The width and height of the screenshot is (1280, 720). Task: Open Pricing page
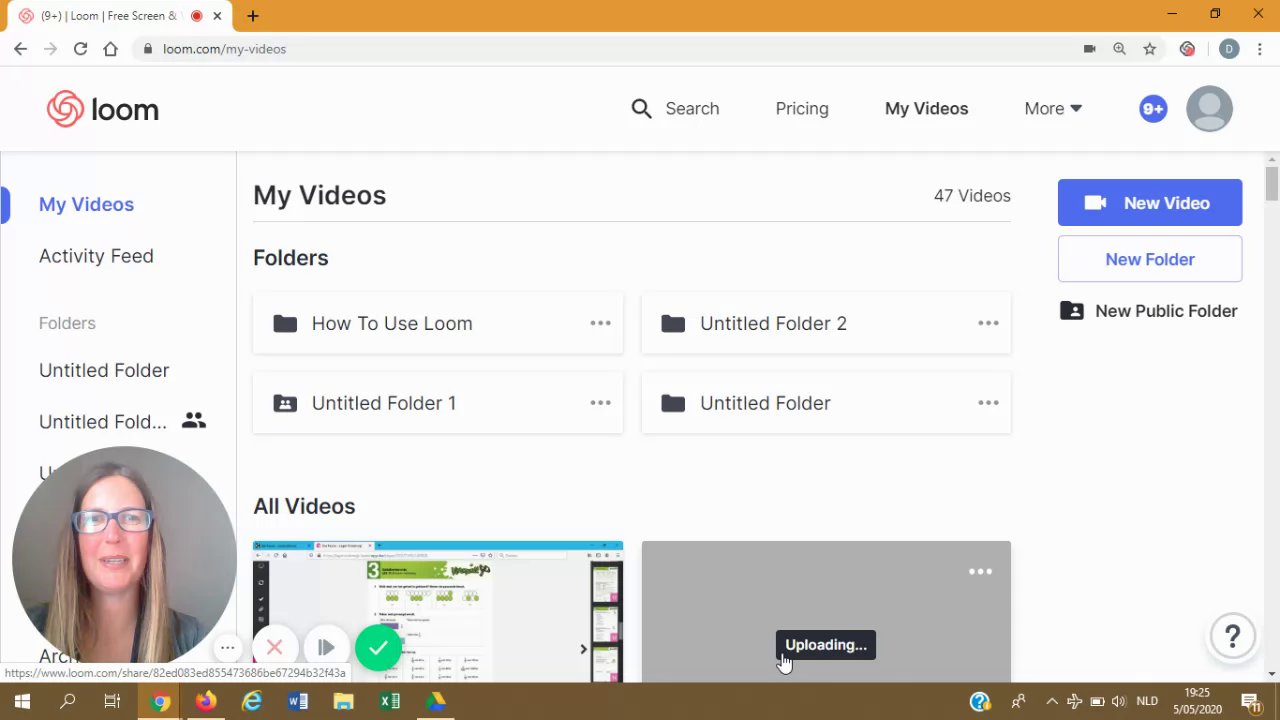(x=802, y=109)
